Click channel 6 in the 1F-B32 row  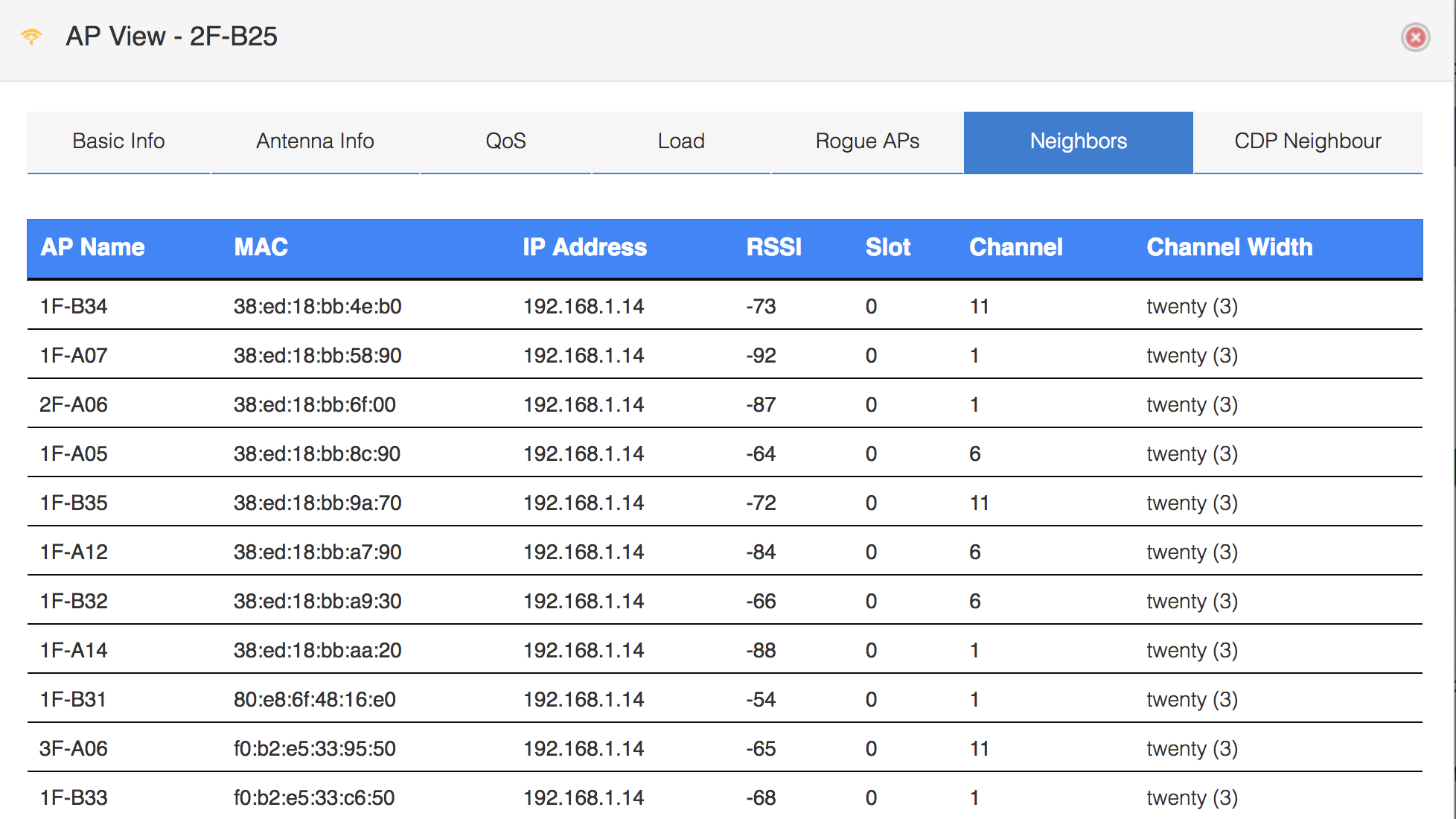pyautogui.click(x=975, y=601)
